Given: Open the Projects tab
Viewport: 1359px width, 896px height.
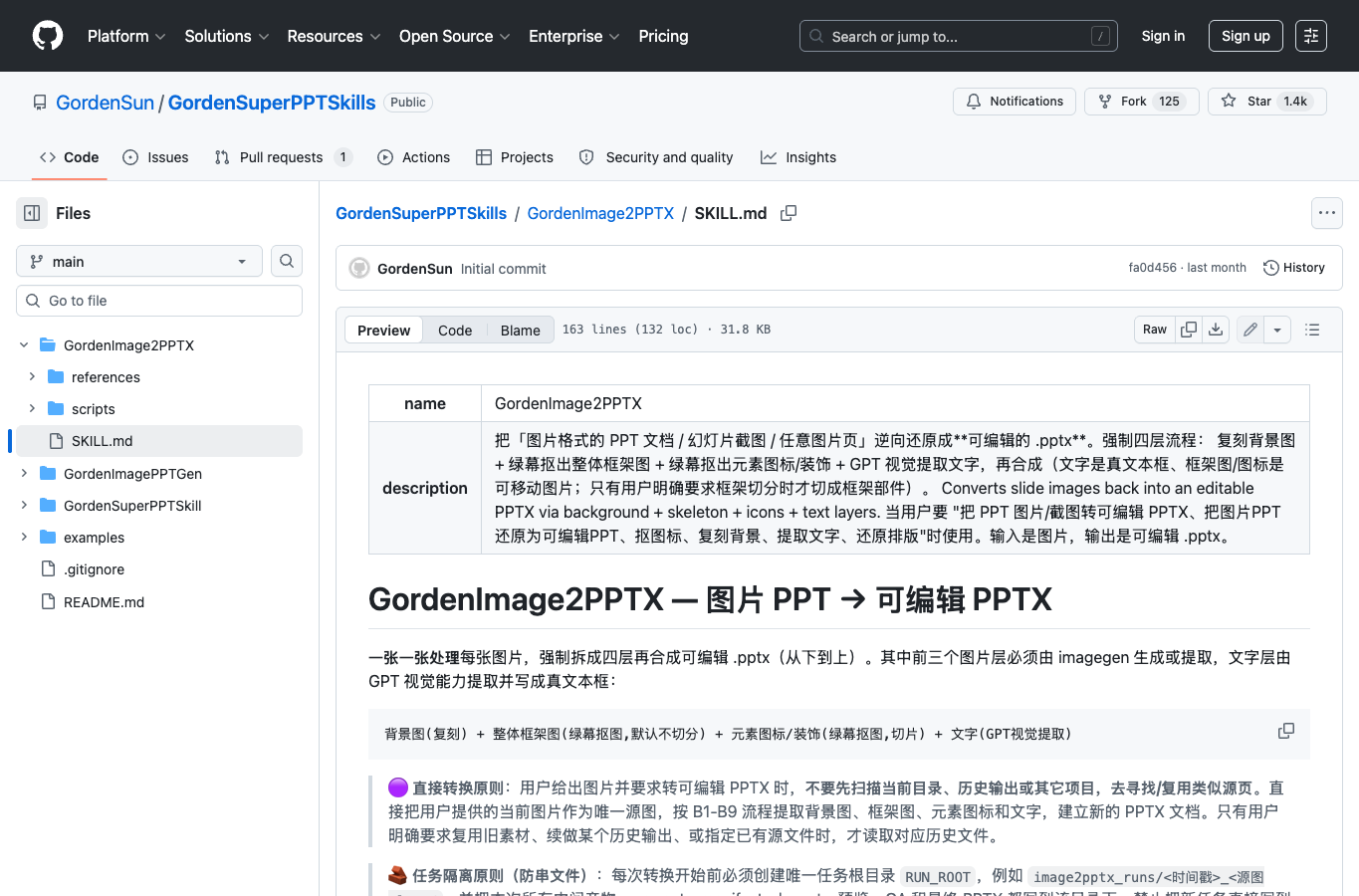Looking at the screenshot, I should pos(515,157).
